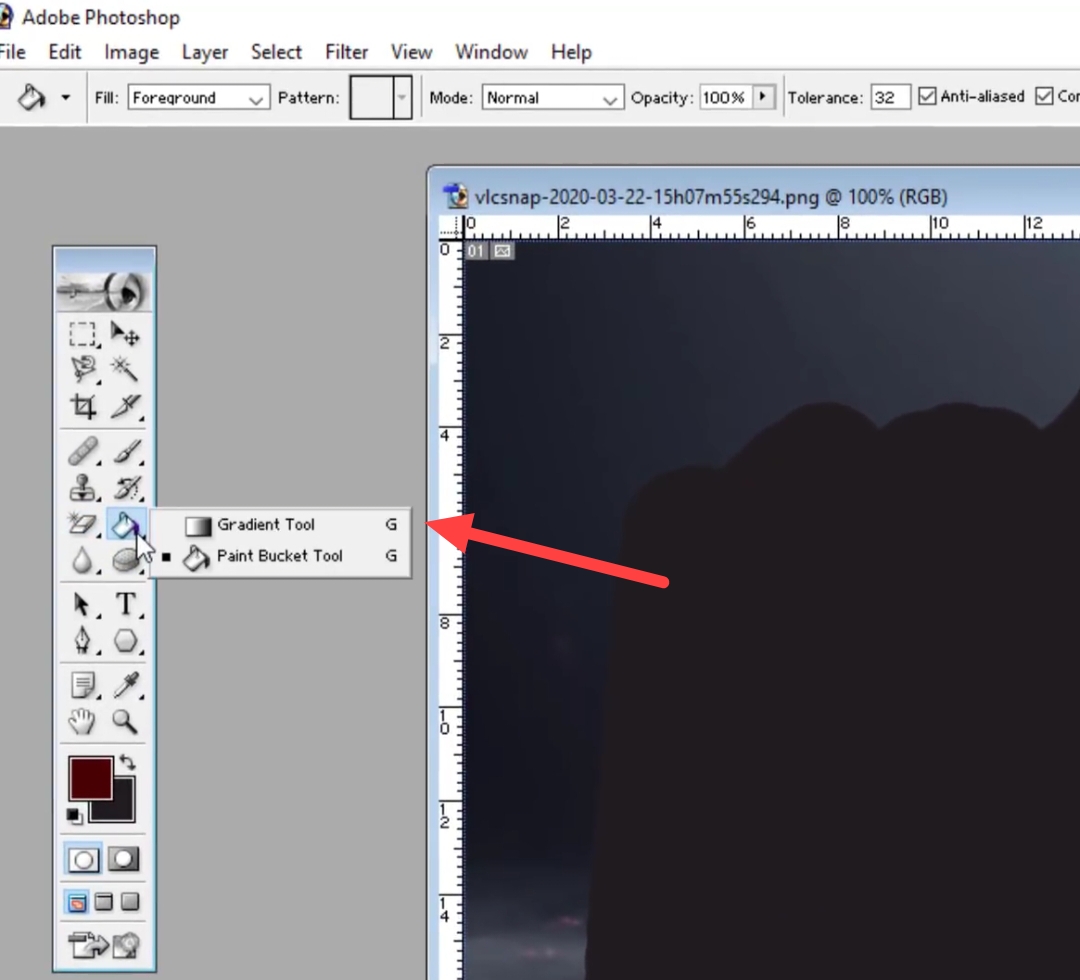
Task: Click the Tolerance 32 field
Action: 890,98
